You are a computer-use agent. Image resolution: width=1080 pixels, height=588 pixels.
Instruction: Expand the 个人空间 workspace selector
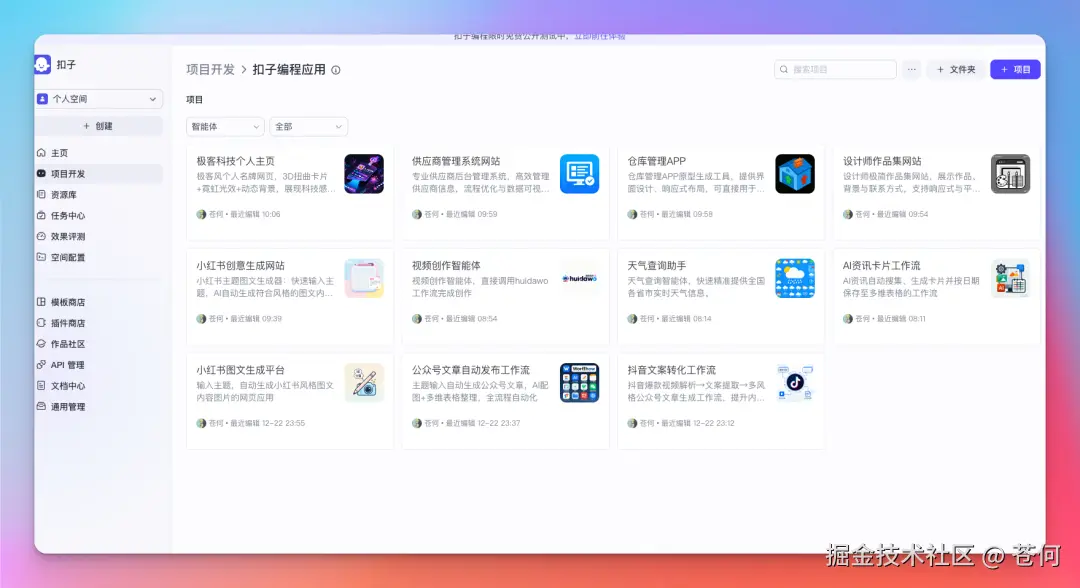(98, 98)
